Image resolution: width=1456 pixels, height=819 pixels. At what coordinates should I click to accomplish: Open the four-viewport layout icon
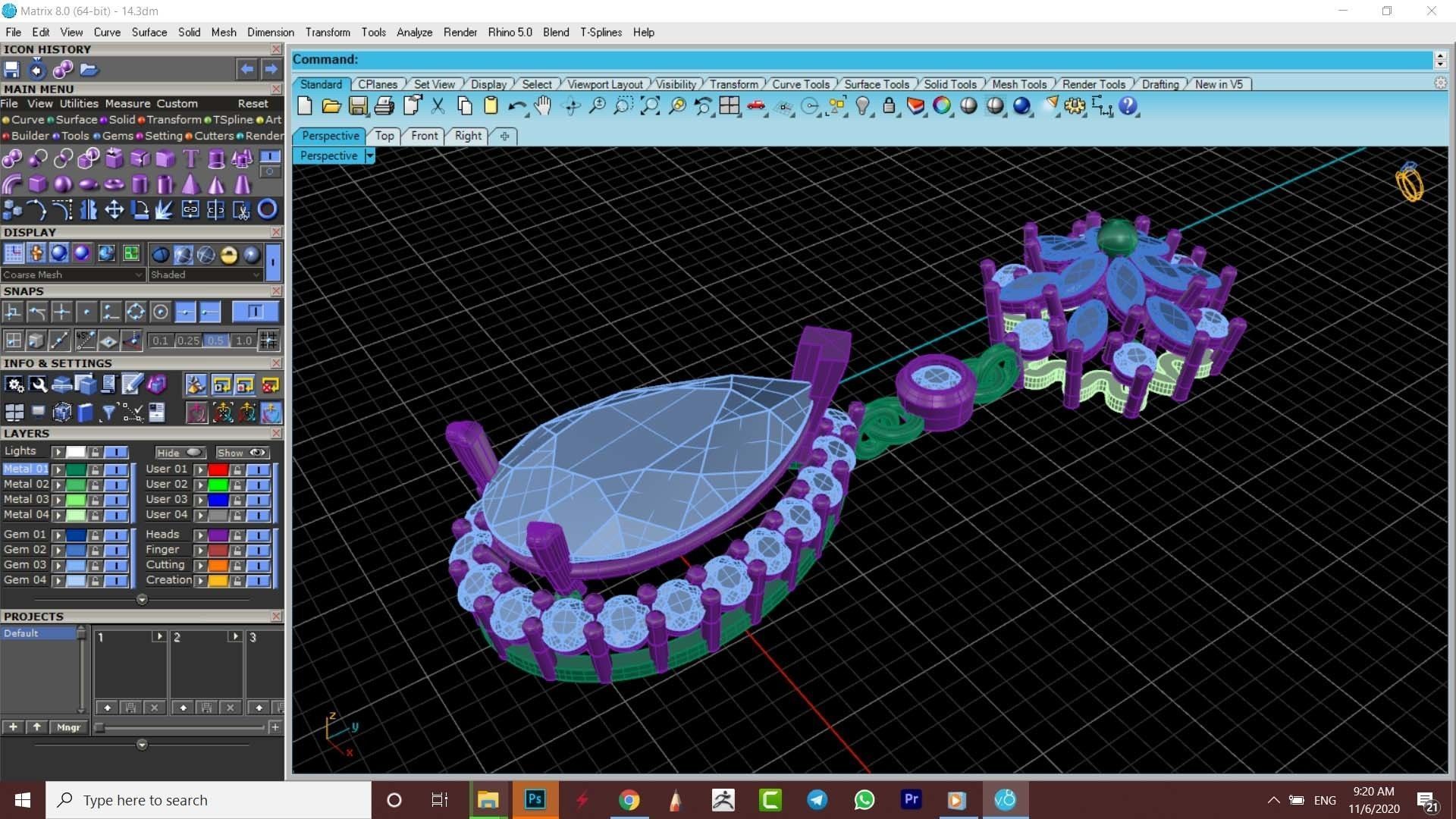click(730, 106)
